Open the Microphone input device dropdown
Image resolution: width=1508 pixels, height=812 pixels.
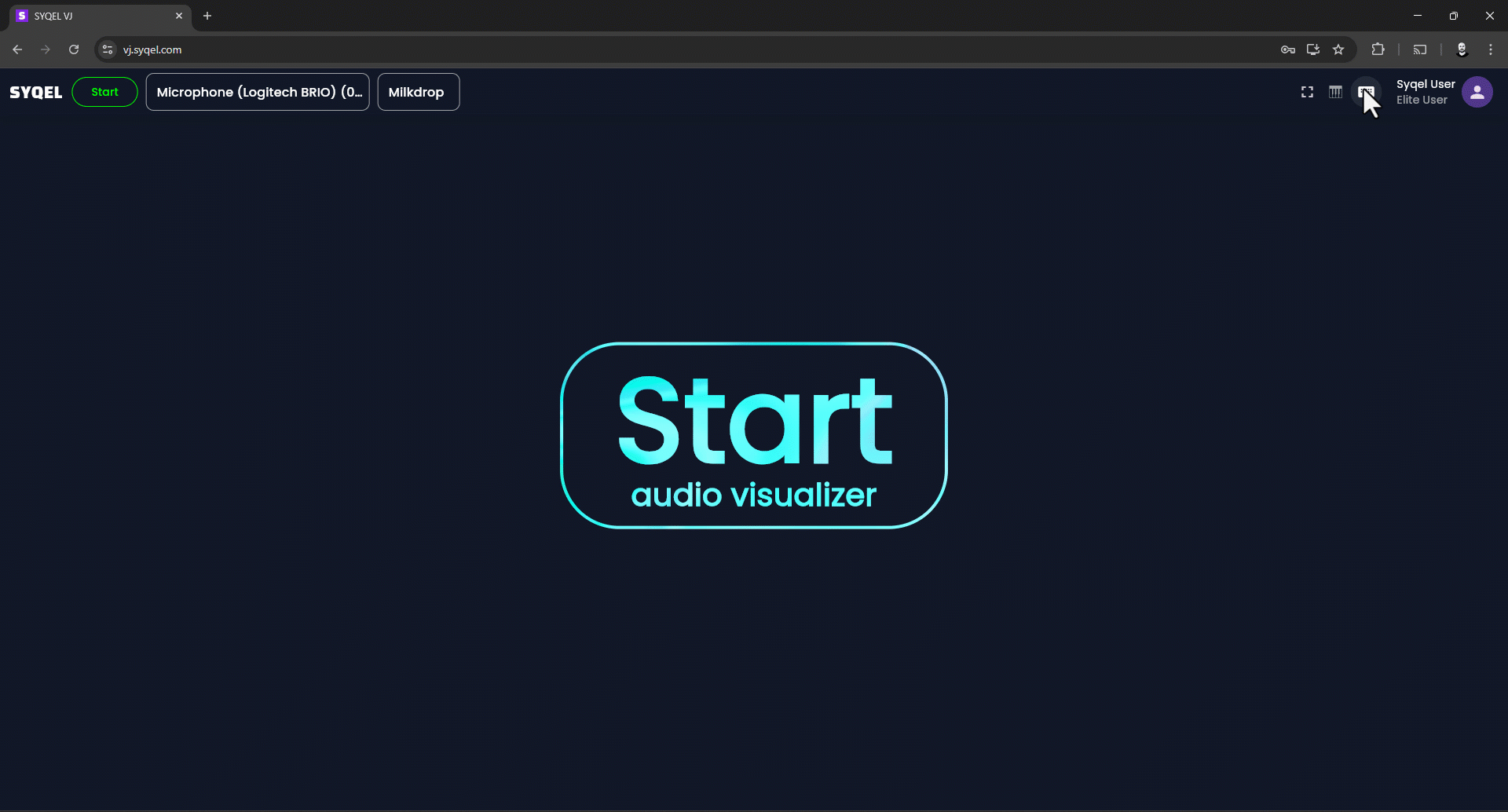(258, 92)
